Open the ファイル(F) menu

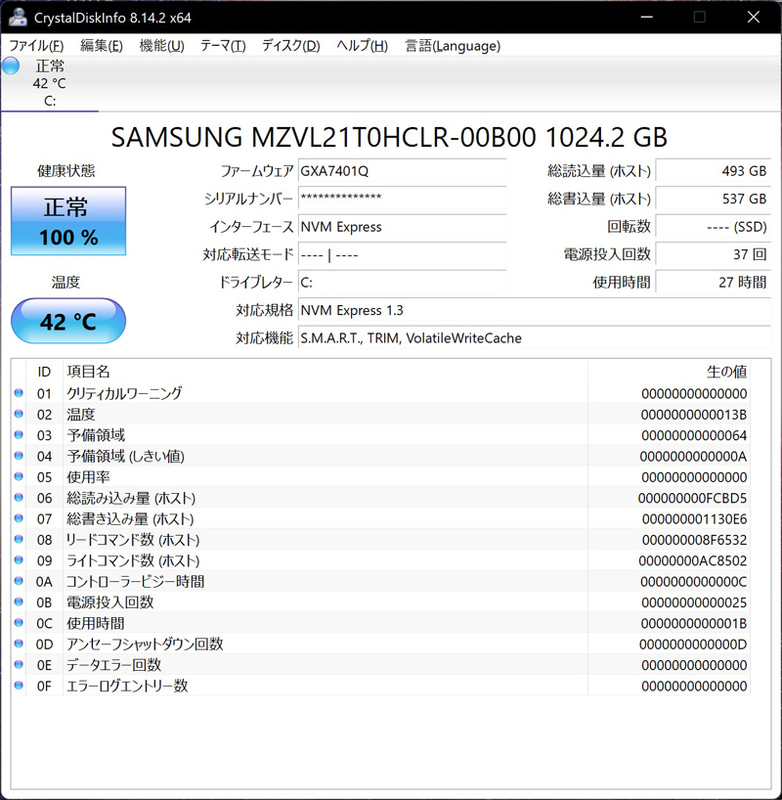coord(37,46)
